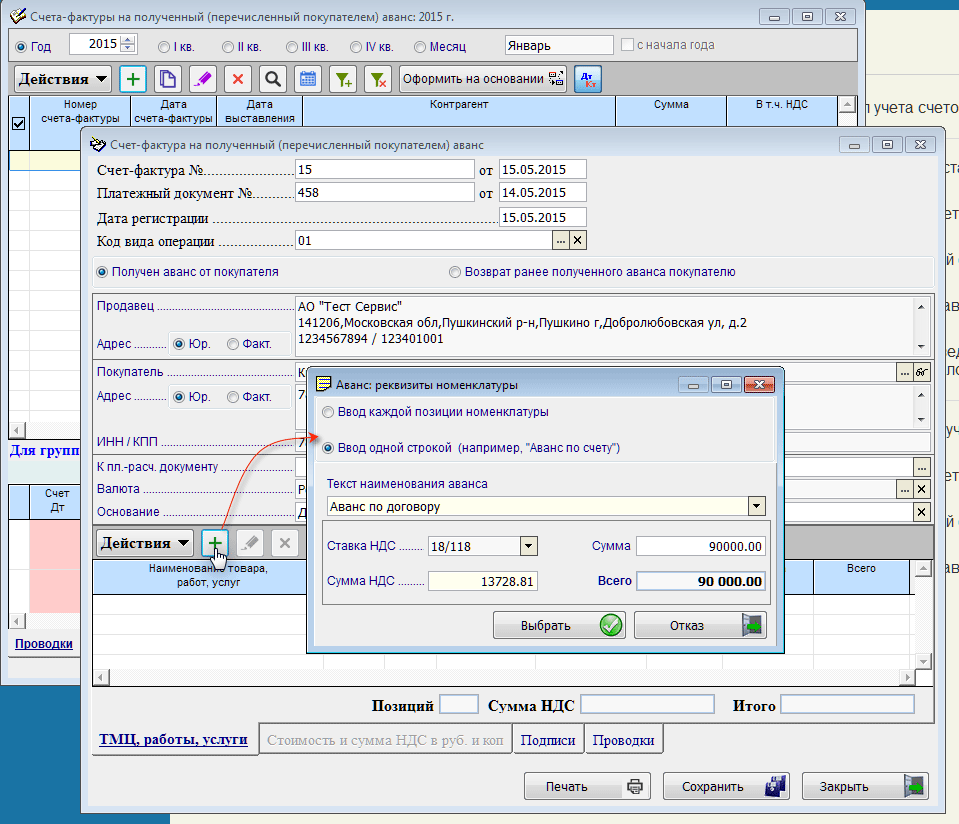Switch to the 'ТМЦ, работы, услуги' tab
The width and height of the screenshot is (959, 824).
tap(174, 740)
